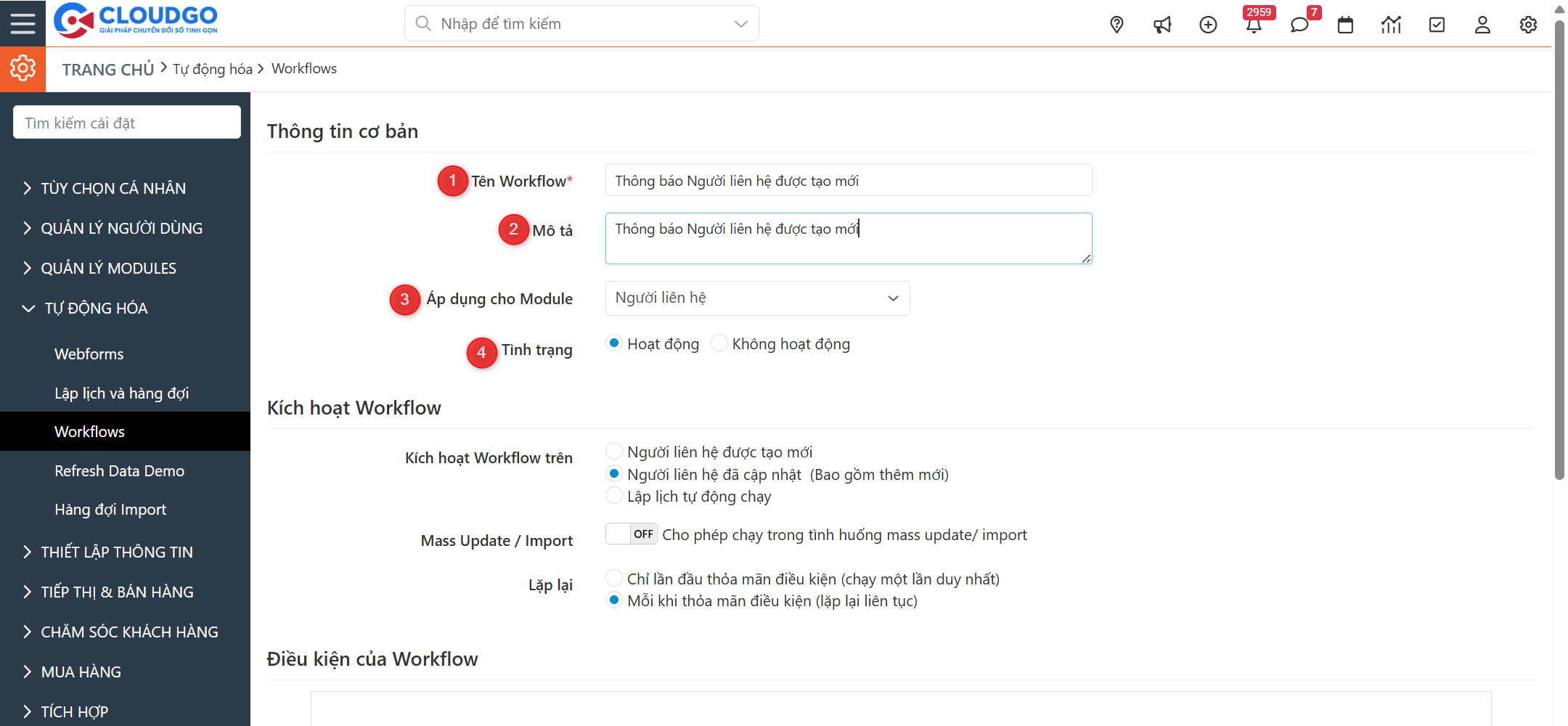Open the notifications bell with 2959 alerts
Image resolution: width=1568 pixels, height=726 pixels.
tap(1254, 24)
